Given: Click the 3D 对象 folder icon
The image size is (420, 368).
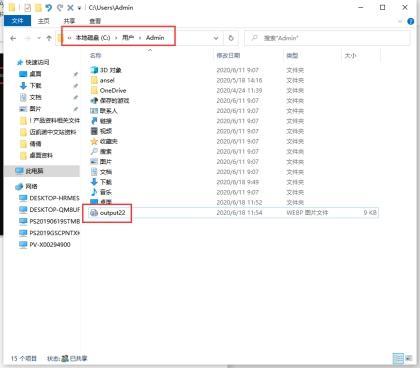Looking at the screenshot, I should (x=94, y=70).
